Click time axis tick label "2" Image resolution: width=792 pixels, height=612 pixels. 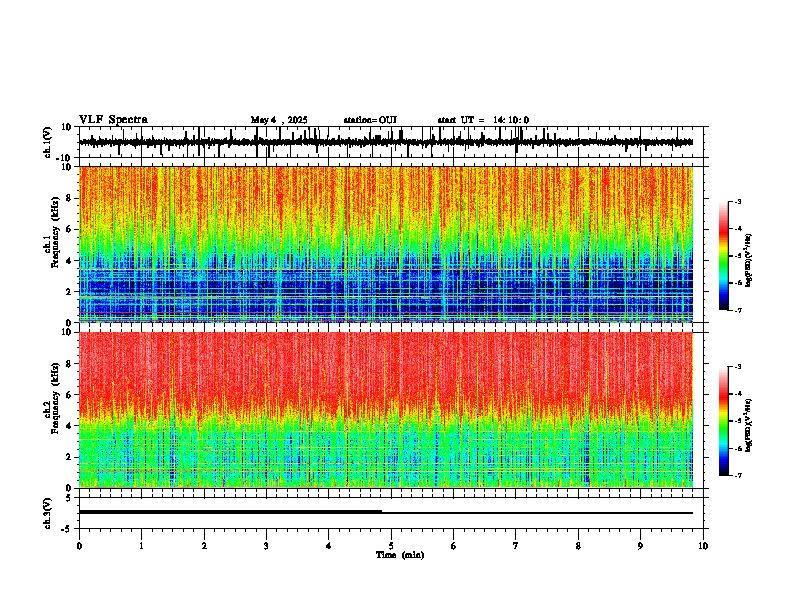204,546
